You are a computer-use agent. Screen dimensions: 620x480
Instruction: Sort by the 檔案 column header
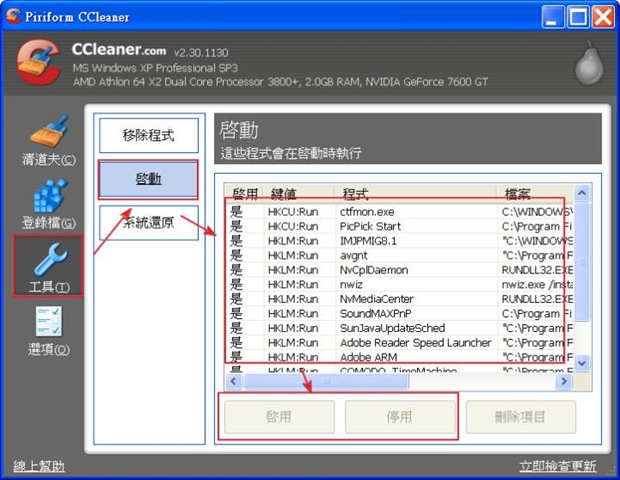click(x=535, y=194)
